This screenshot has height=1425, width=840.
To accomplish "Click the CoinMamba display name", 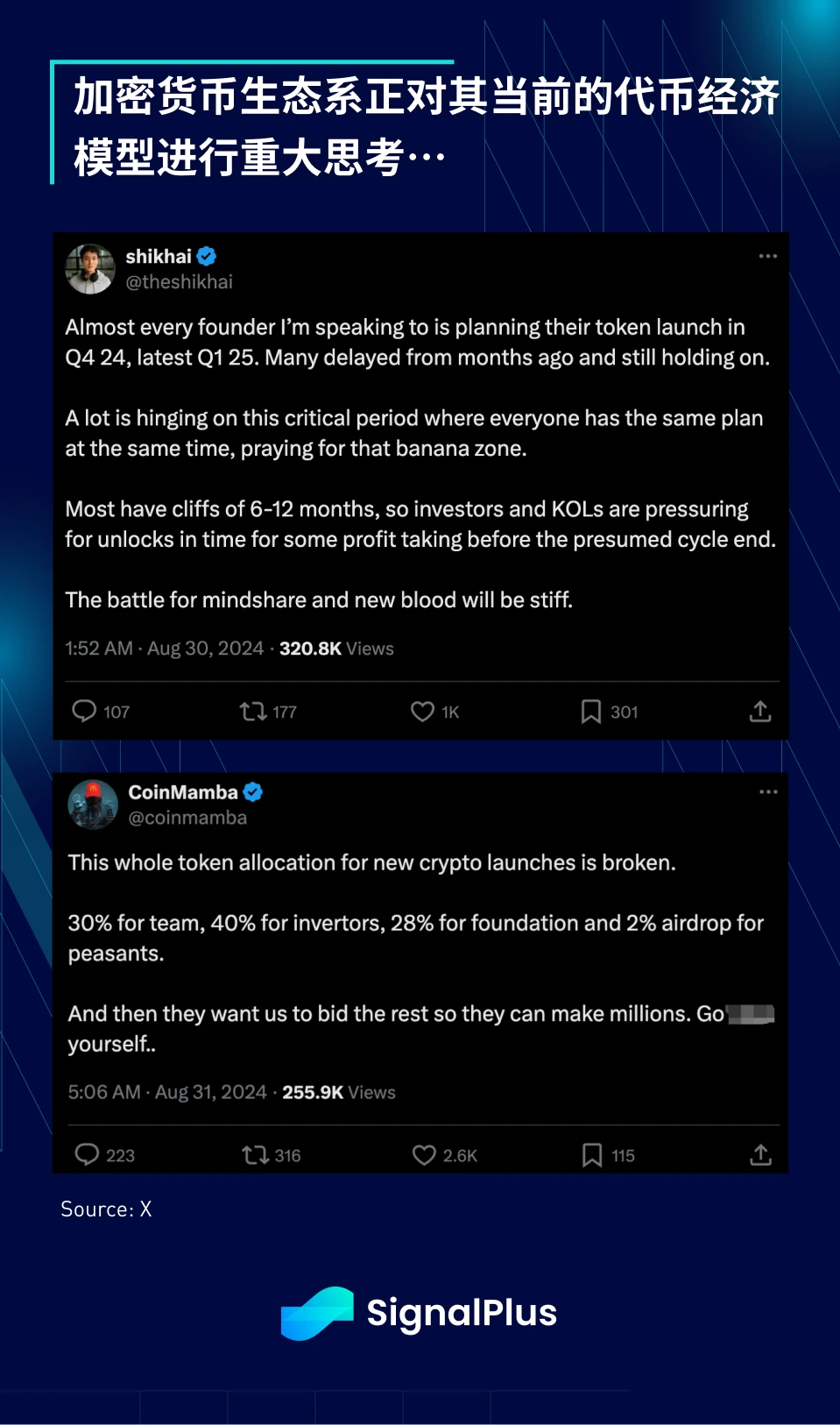I will 183,791.
